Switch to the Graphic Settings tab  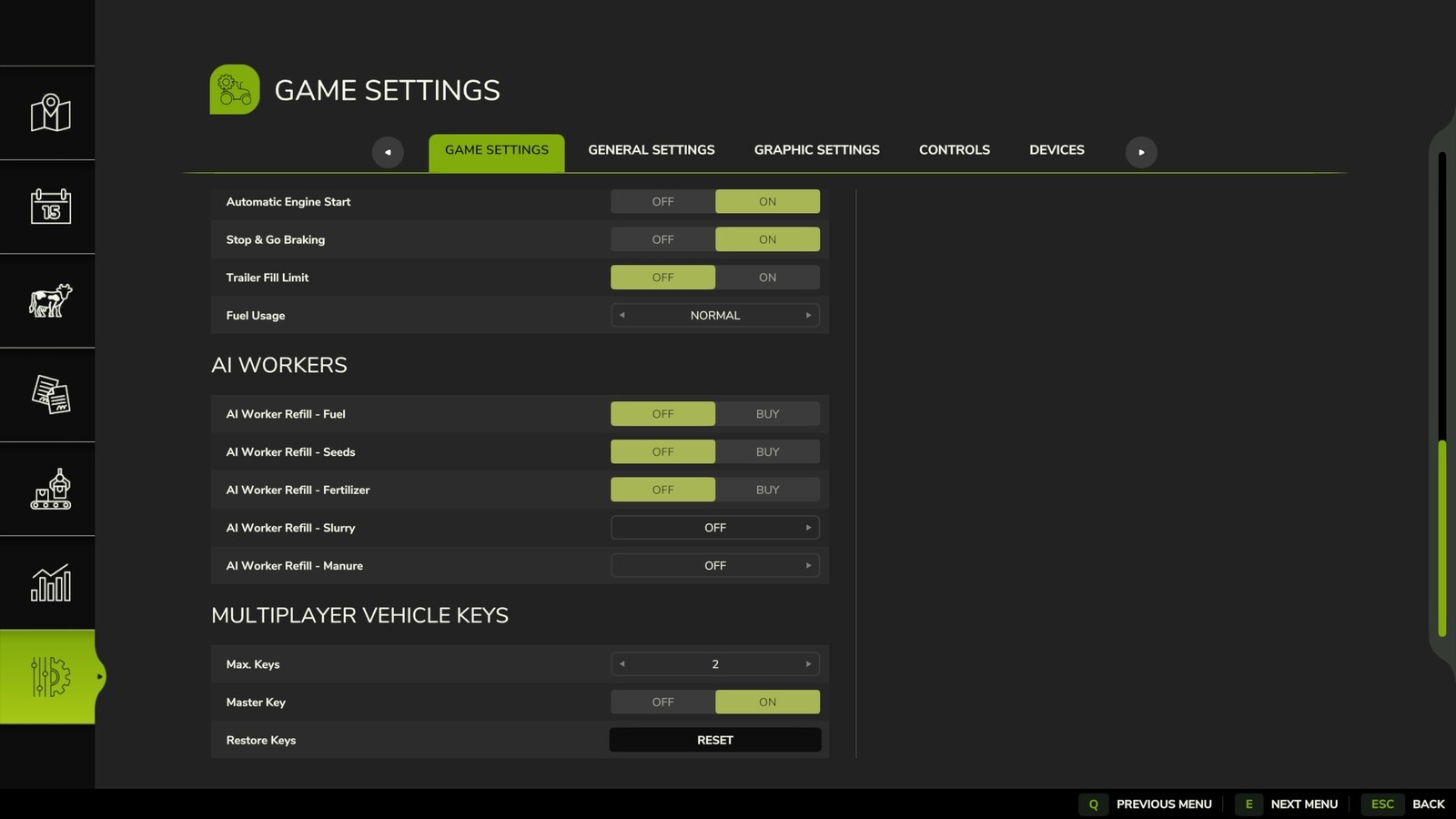pyautogui.click(x=815, y=149)
